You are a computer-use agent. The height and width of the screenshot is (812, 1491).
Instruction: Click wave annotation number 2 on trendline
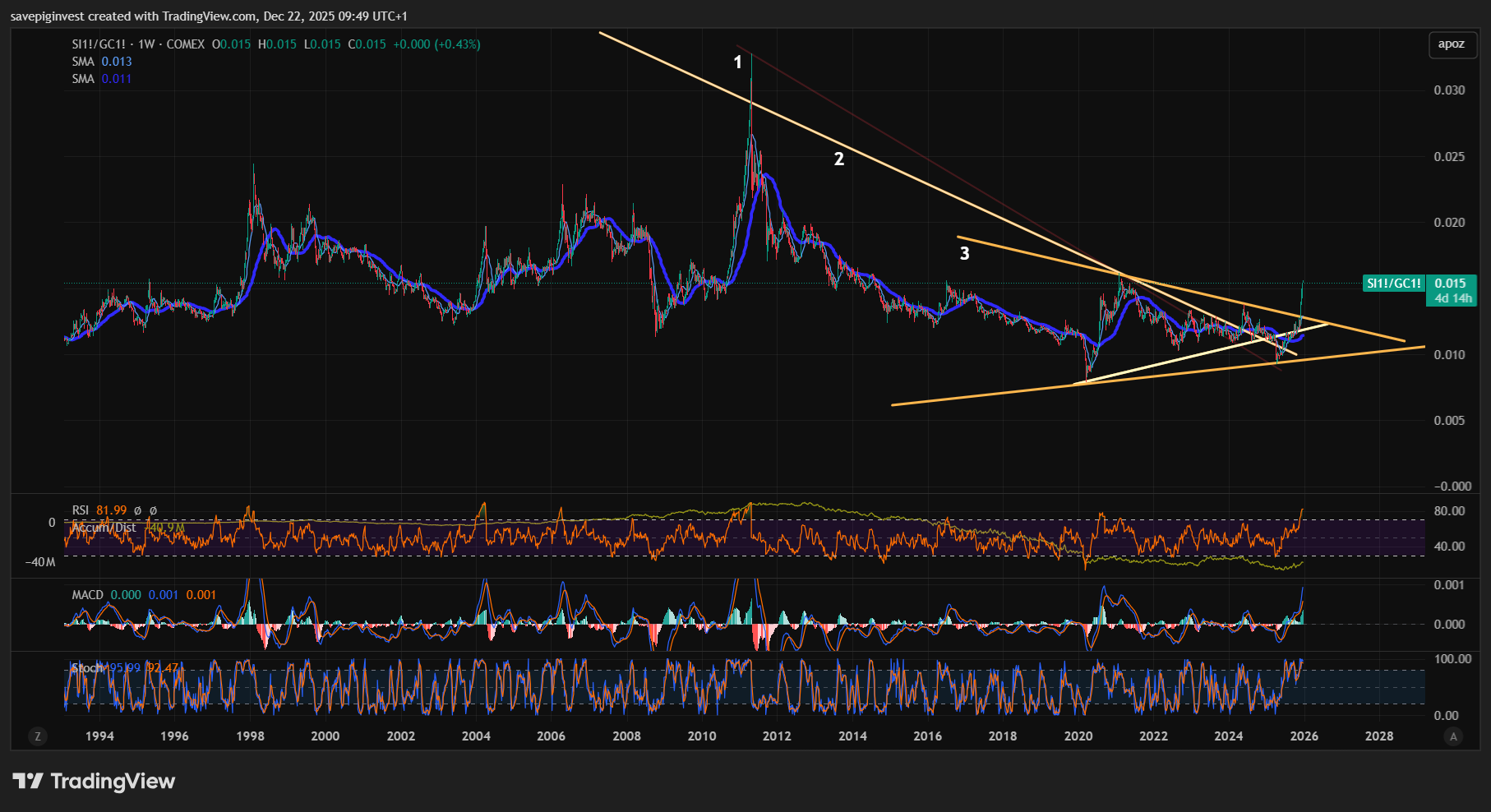point(838,159)
